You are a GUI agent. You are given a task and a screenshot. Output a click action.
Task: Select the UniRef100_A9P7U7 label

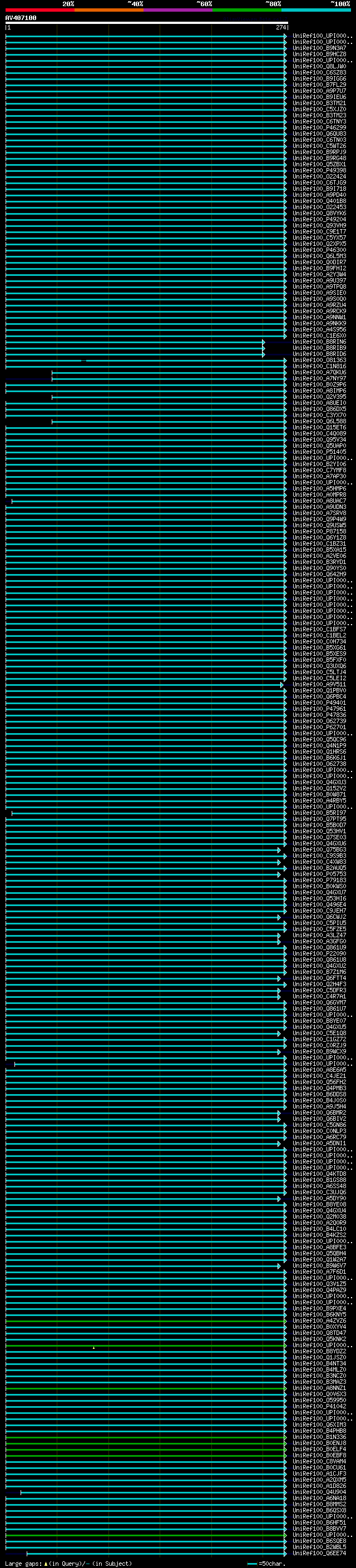[x=319, y=91]
